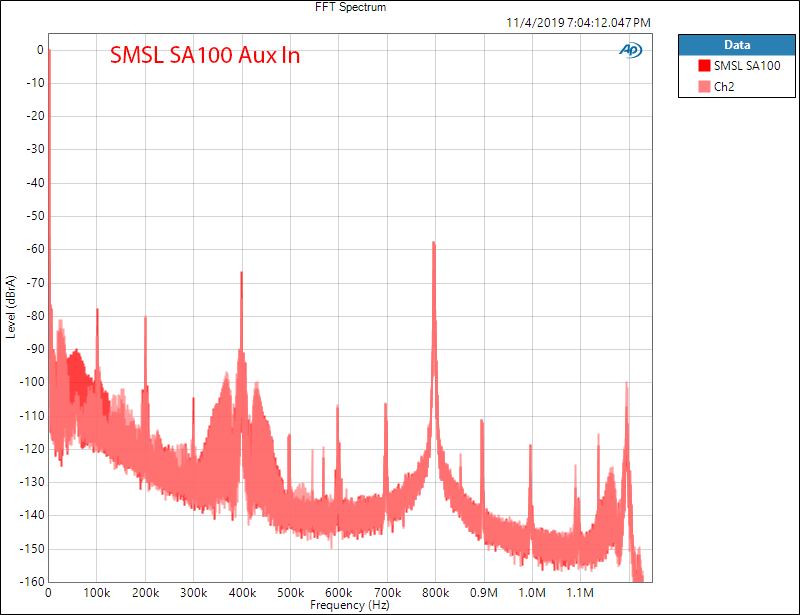Click the -30 level axis label

point(35,149)
